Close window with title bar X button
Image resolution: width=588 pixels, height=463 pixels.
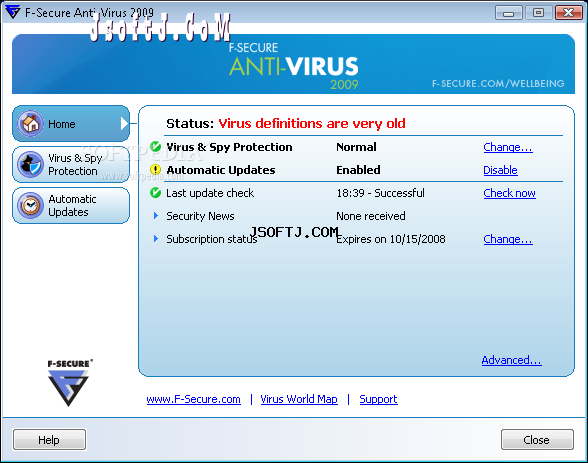coord(568,13)
